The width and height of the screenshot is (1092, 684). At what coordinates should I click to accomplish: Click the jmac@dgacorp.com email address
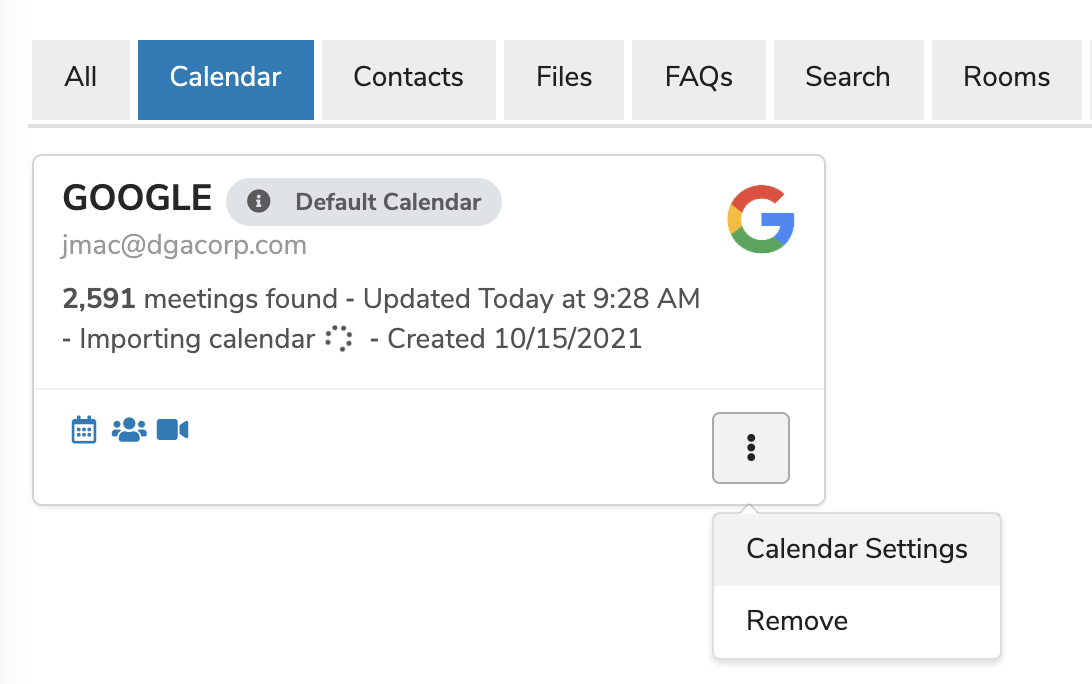coord(184,245)
